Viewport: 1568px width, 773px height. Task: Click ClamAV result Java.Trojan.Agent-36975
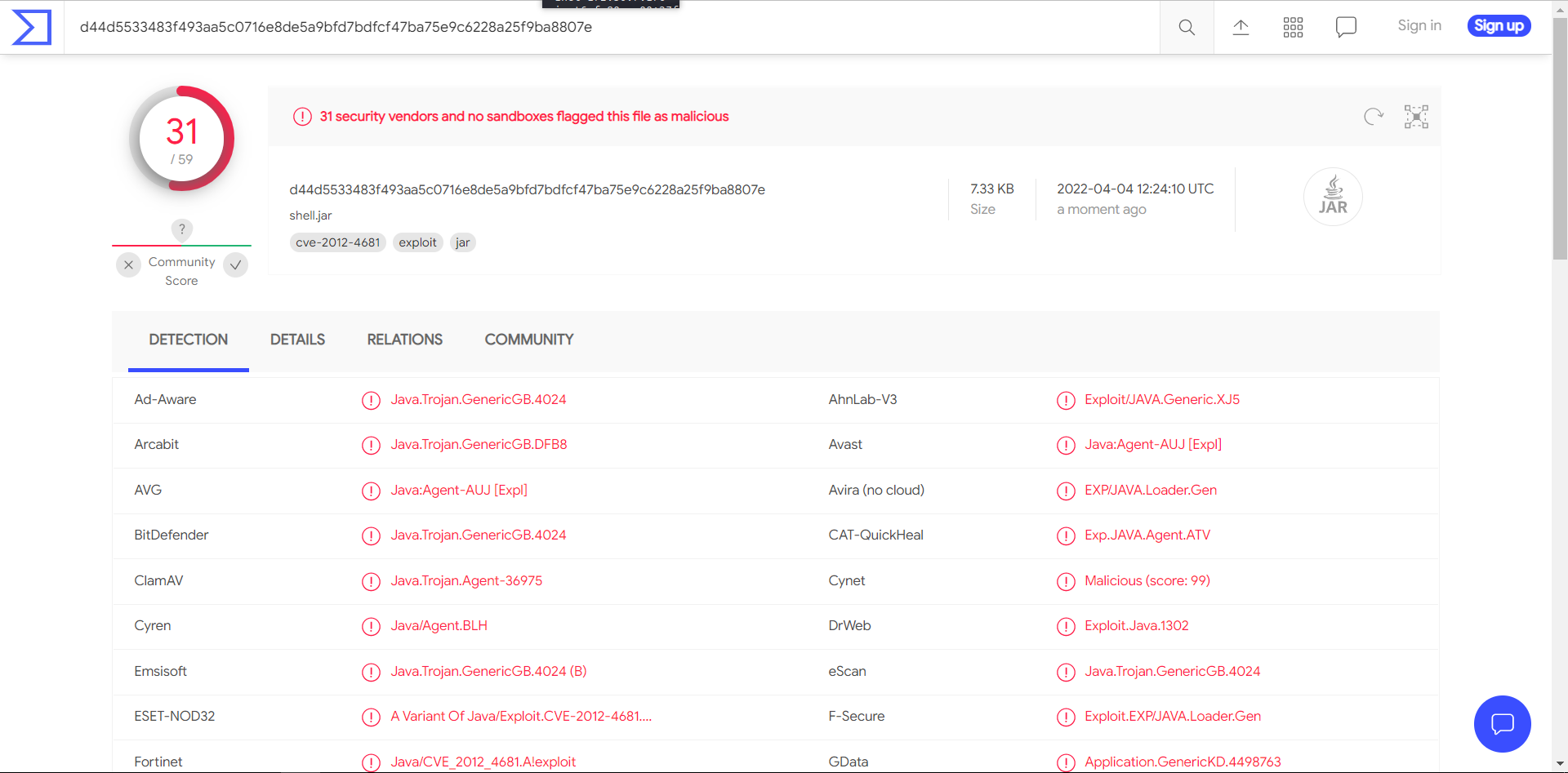pos(466,580)
